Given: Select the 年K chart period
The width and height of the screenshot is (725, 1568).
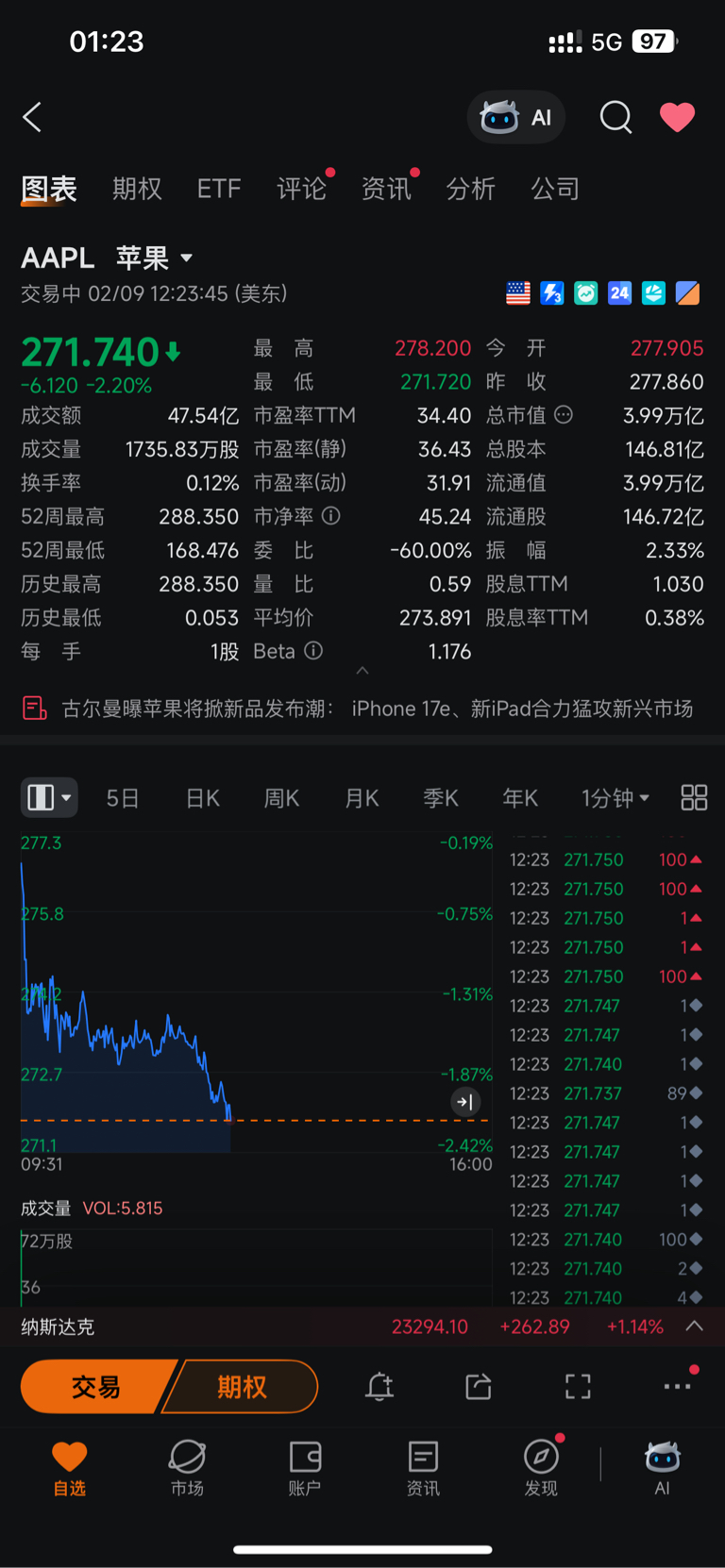Looking at the screenshot, I should tap(520, 798).
